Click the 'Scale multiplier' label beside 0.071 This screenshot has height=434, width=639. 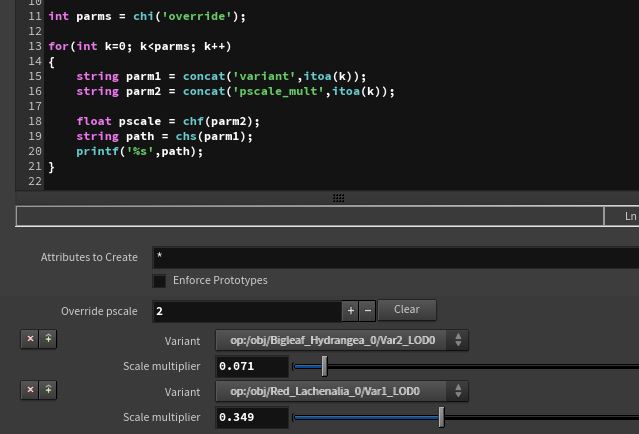point(161,366)
